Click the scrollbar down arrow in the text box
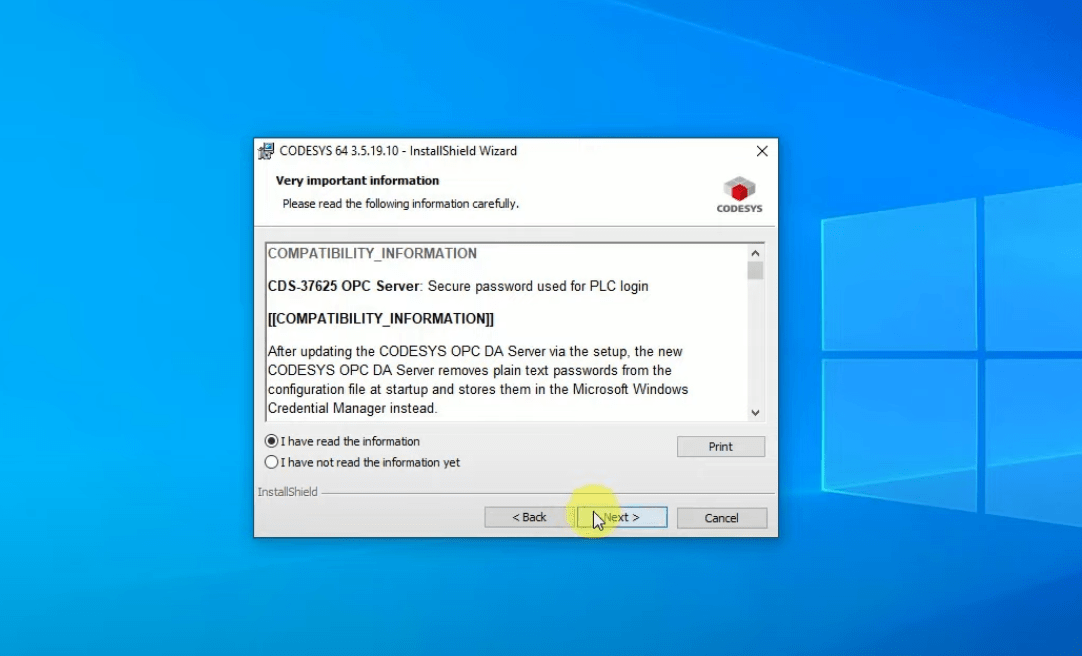Viewport: 1082px width, 656px height. [x=755, y=412]
